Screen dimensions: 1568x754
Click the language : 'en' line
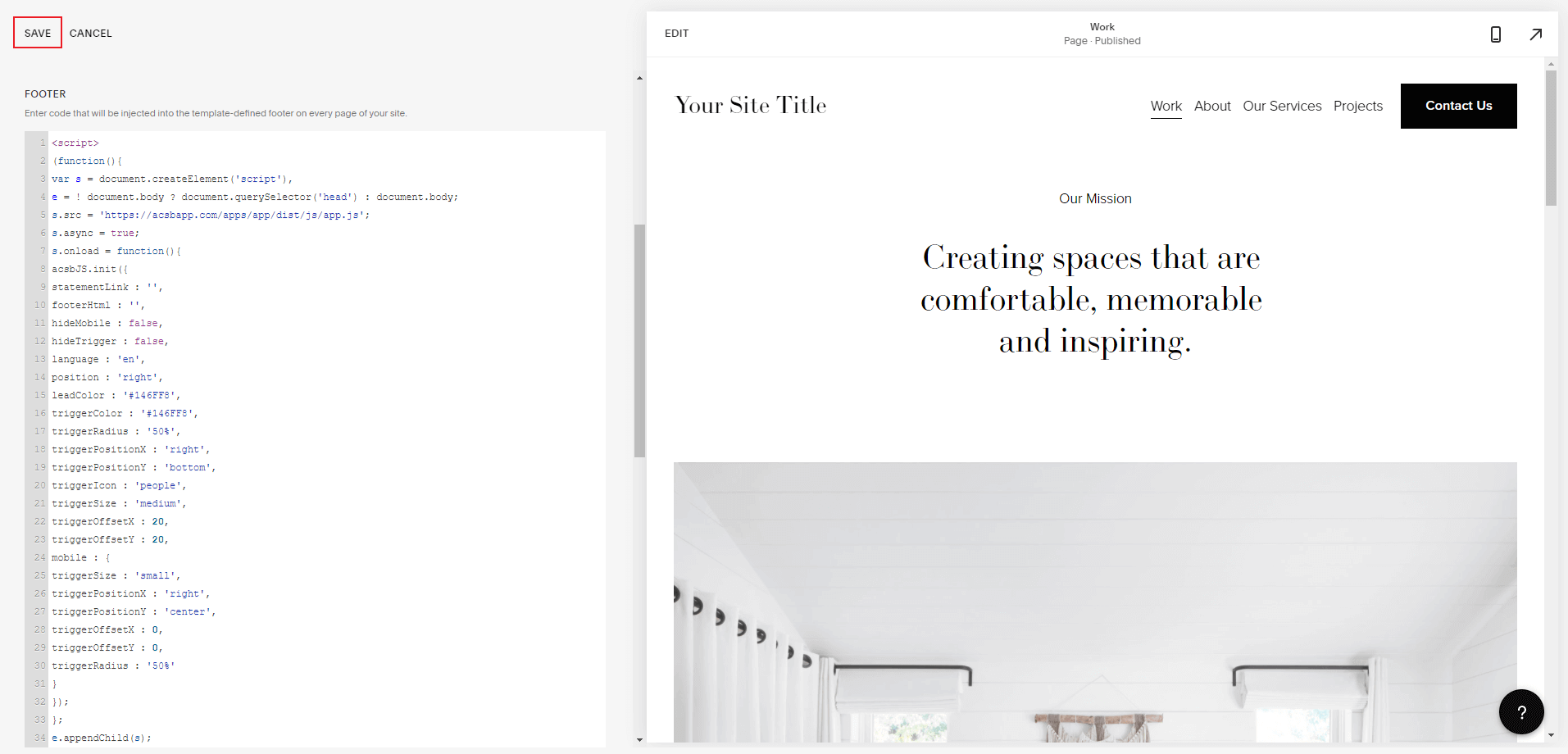click(98, 359)
